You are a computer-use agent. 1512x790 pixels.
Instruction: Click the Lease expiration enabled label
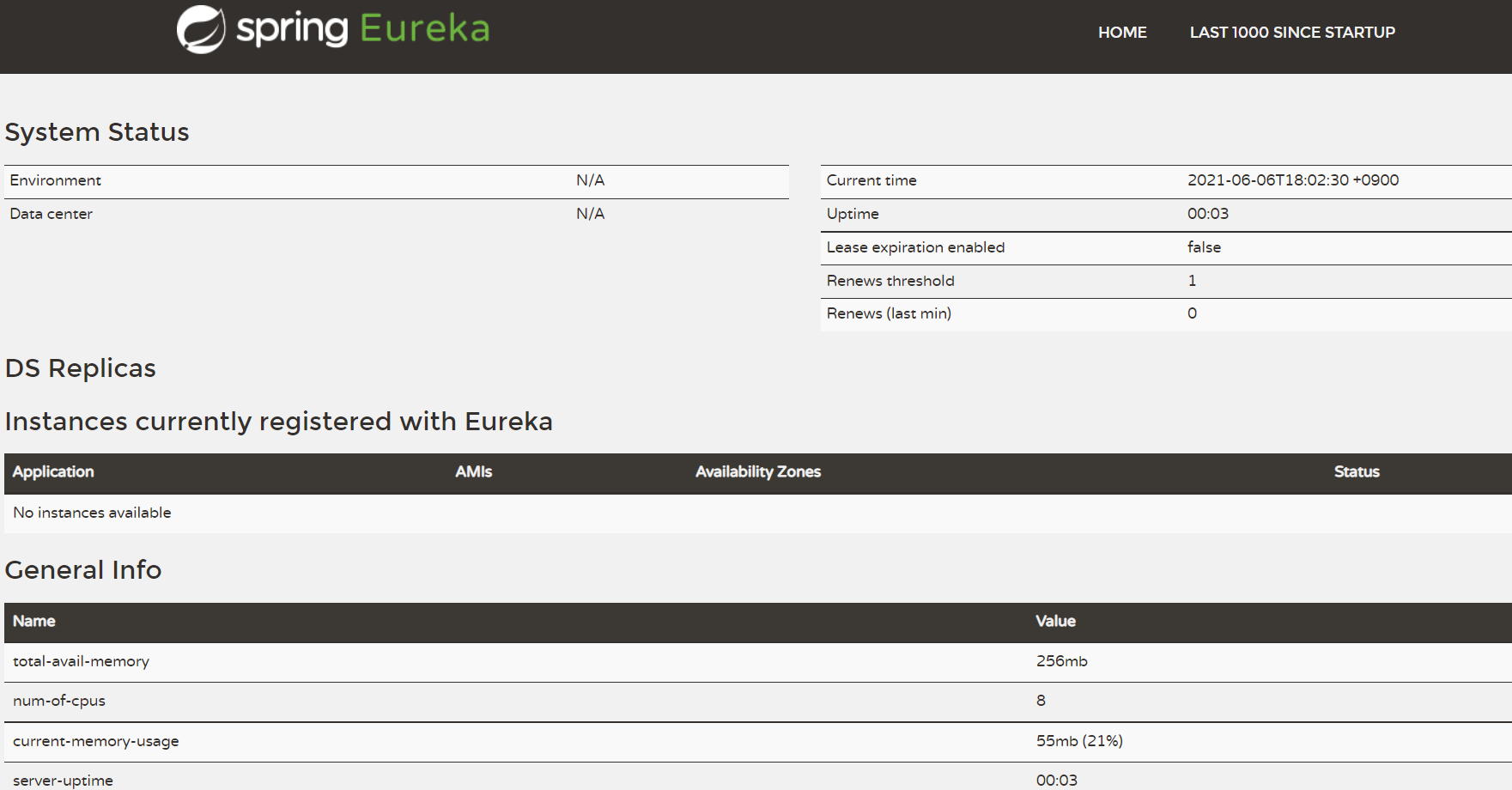click(915, 247)
